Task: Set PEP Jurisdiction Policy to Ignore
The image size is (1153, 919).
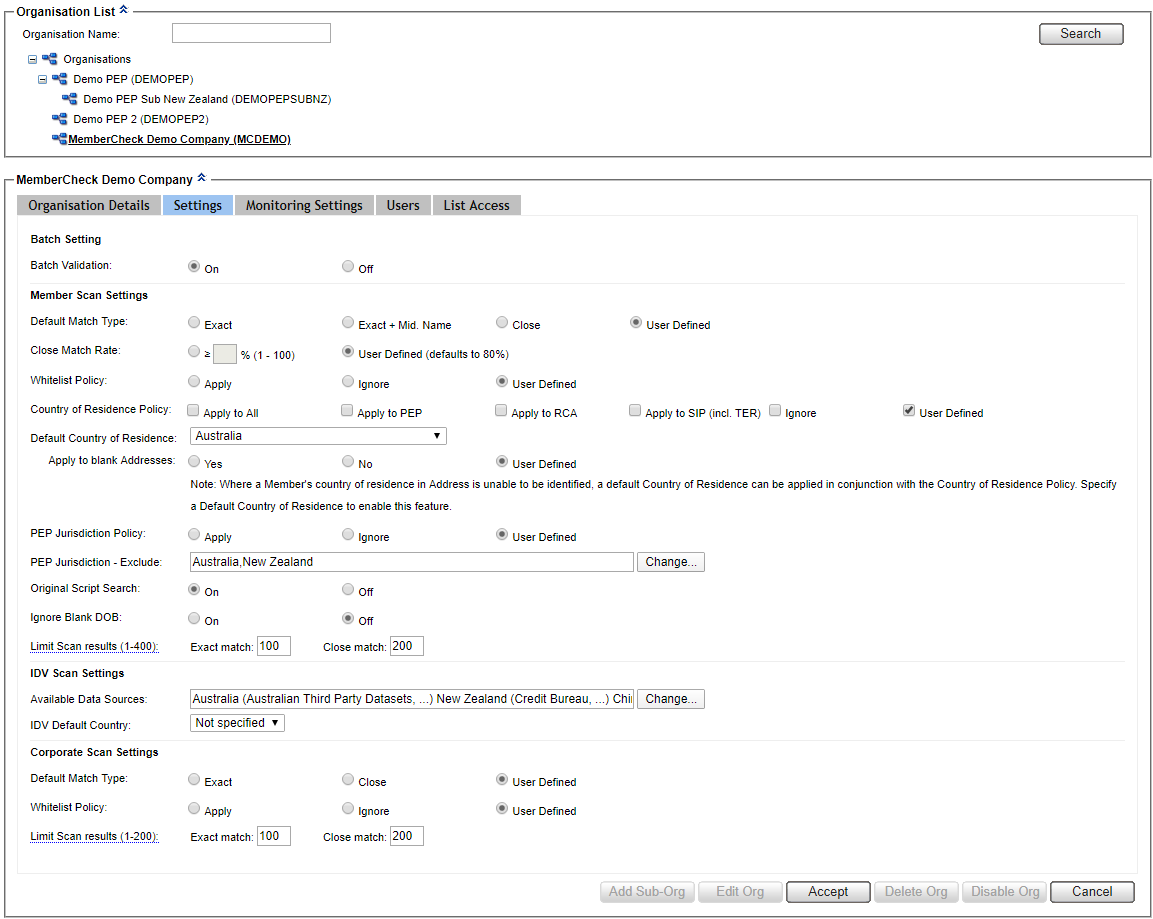Action: click(x=348, y=534)
